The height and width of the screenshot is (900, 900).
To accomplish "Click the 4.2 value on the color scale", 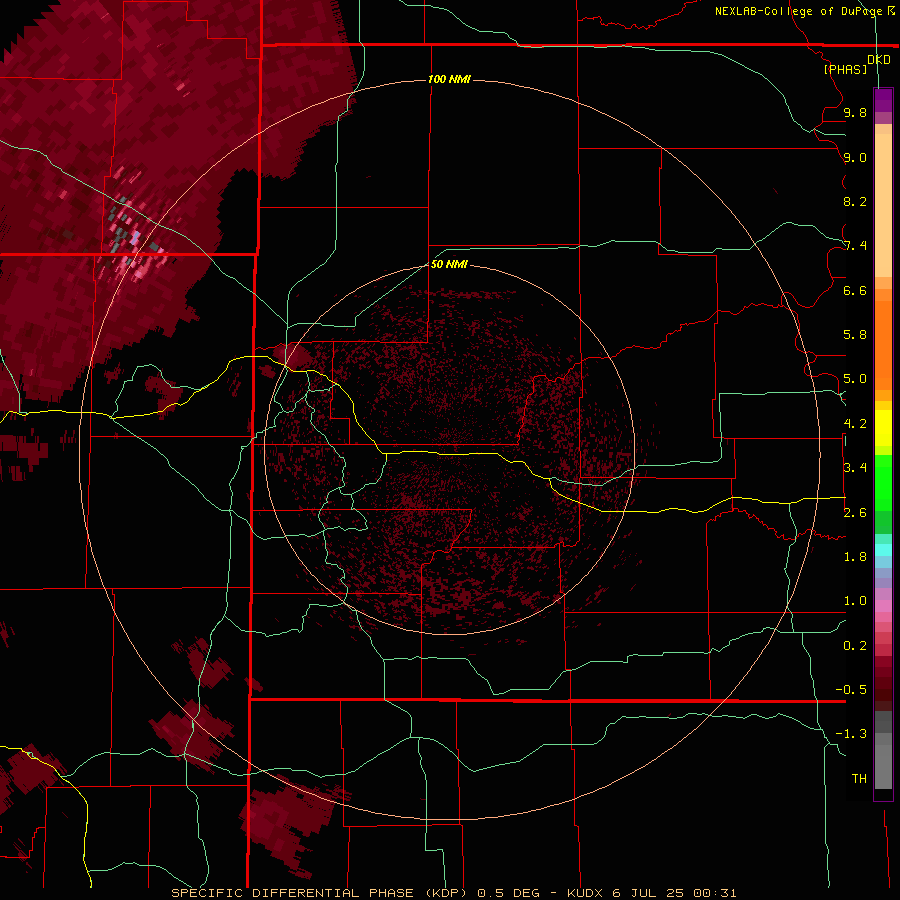I will tap(855, 424).
